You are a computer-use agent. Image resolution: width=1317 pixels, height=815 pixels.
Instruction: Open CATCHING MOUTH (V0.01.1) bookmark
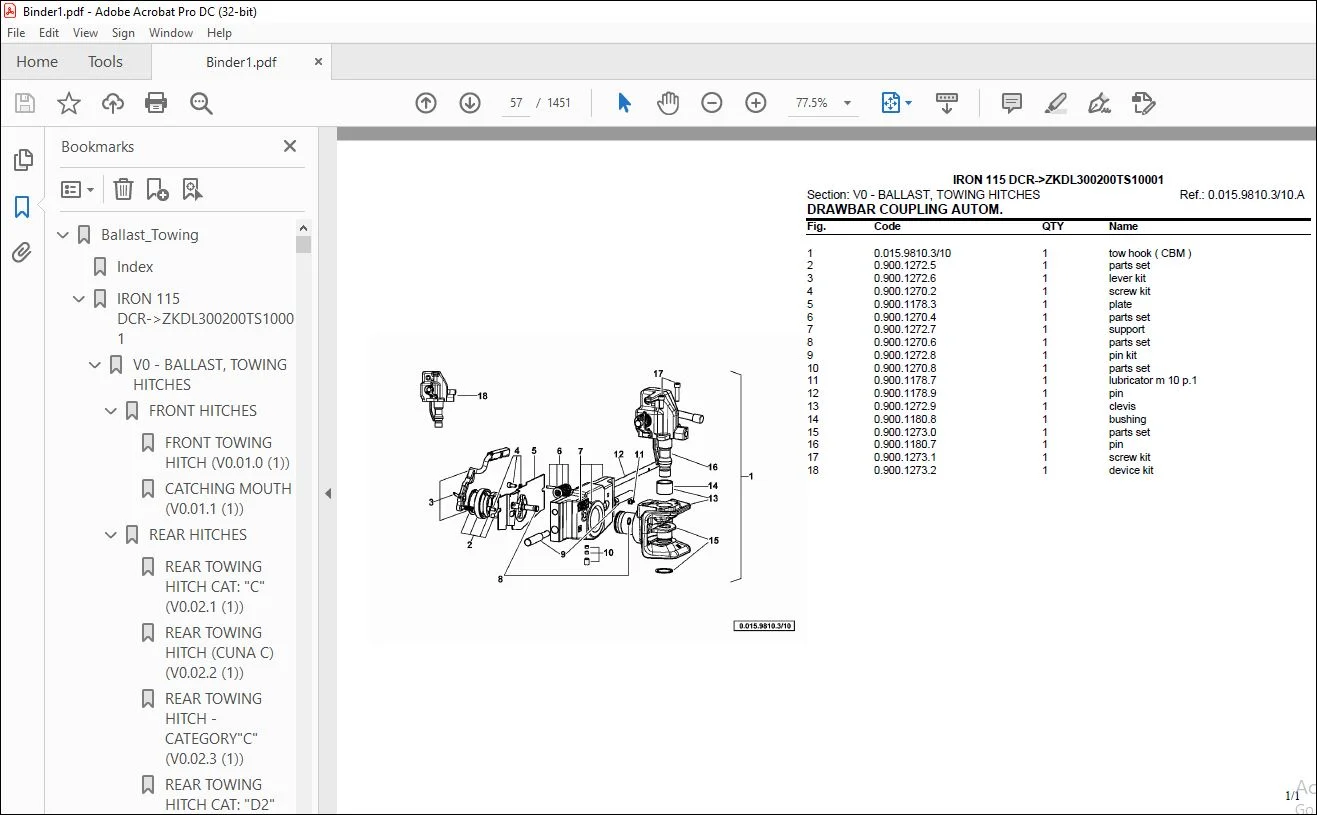tap(228, 499)
